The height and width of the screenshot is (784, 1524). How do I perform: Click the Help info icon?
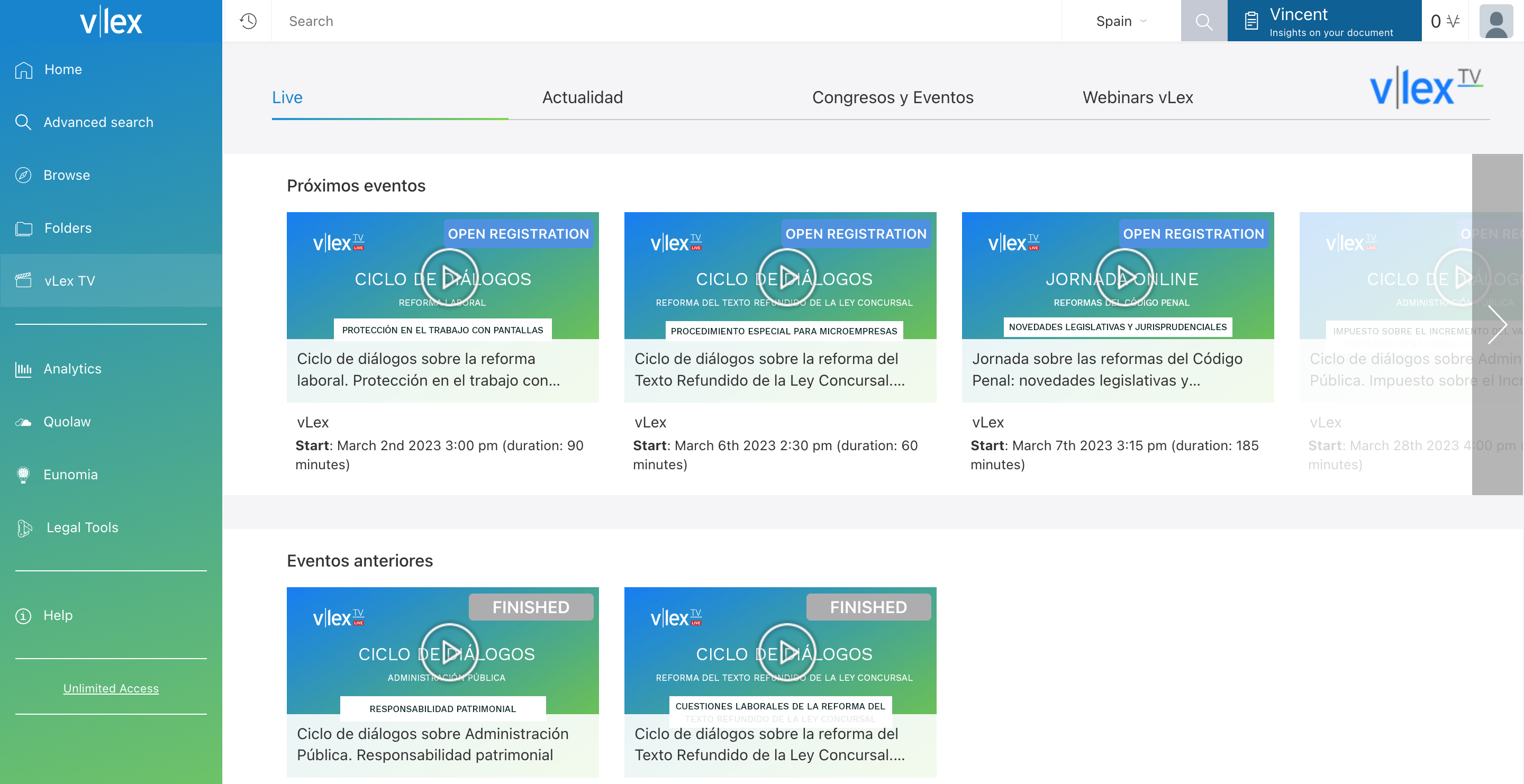(x=23, y=616)
